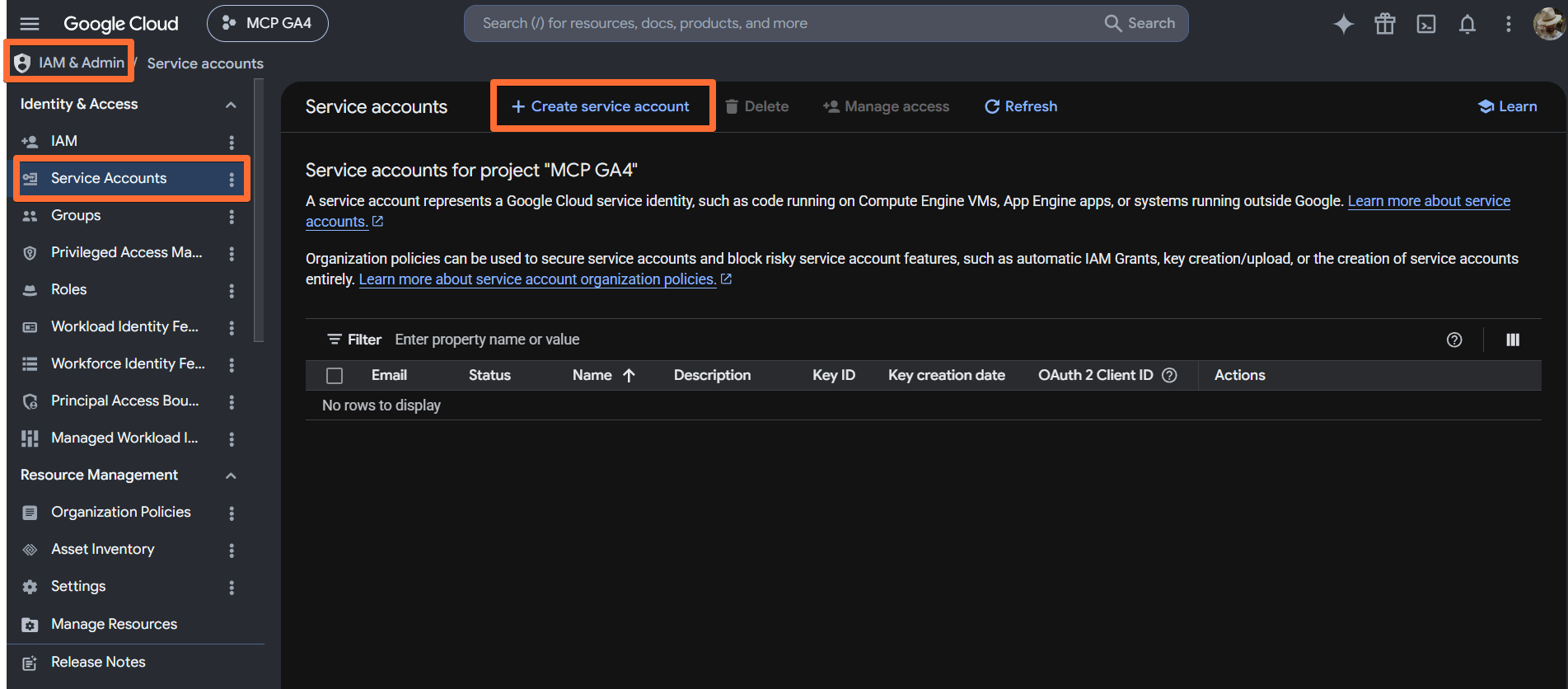Open more options for Asset Inventory item
The height and width of the screenshot is (689, 1568).
click(232, 550)
